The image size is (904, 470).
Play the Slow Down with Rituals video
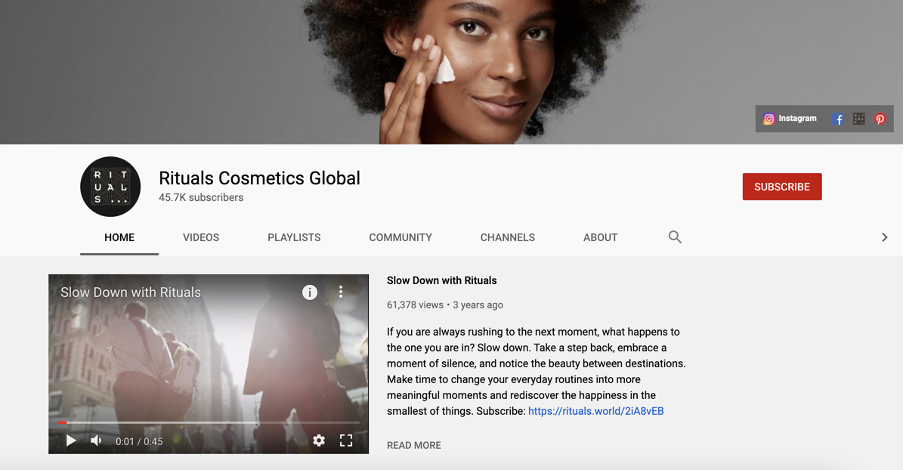71,440
